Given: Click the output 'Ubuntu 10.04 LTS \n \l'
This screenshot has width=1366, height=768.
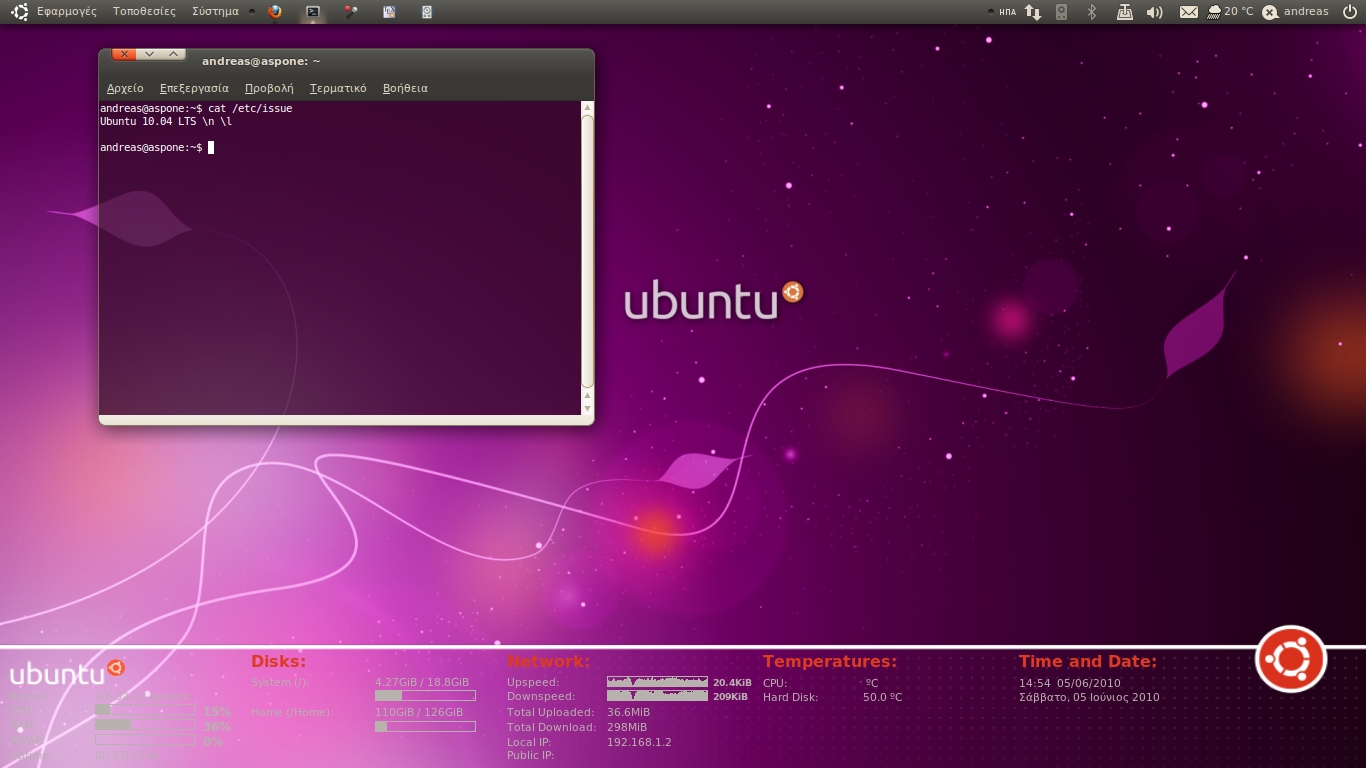Looking at the screenshot, I should [166, 121].
